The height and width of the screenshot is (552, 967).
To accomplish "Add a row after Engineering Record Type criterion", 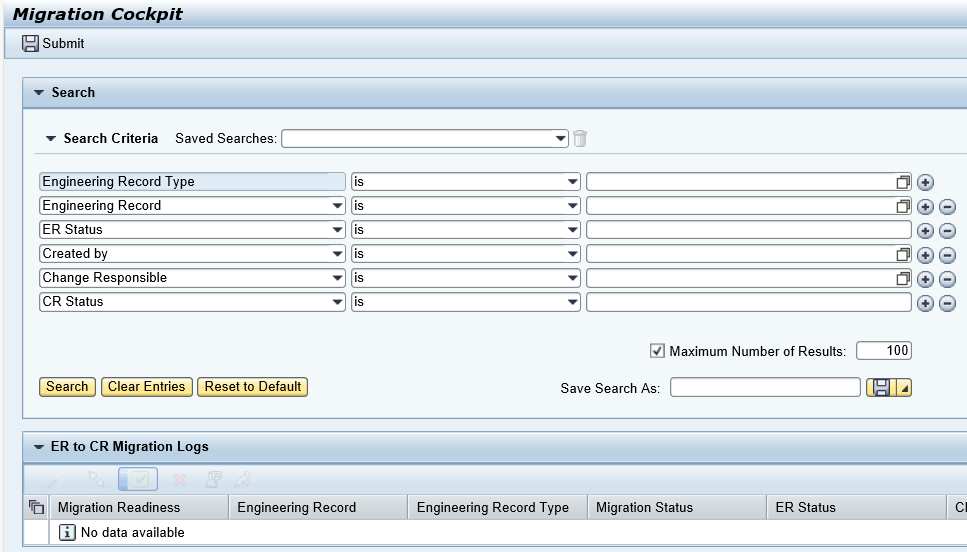I will 925,182.
